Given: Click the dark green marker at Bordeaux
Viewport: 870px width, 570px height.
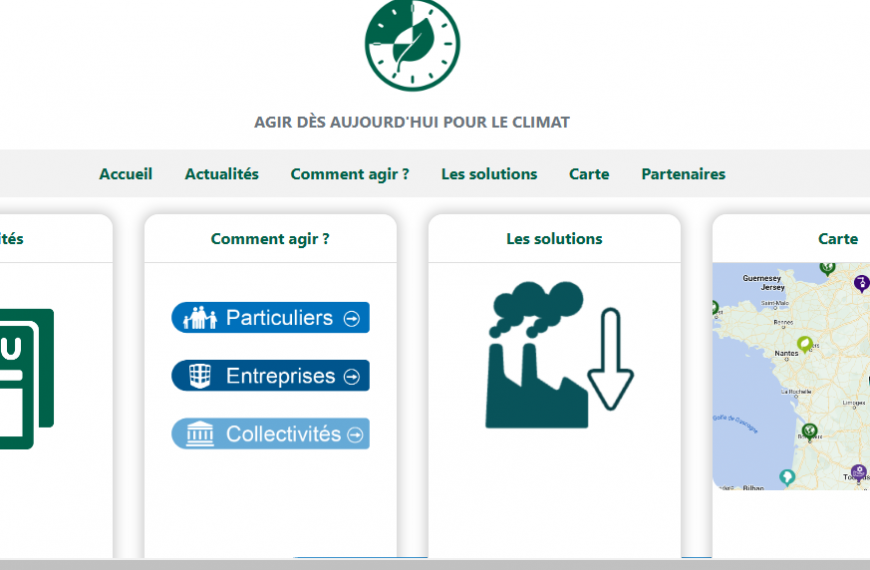Looking at the screenshot, I should tap(810, 432).
